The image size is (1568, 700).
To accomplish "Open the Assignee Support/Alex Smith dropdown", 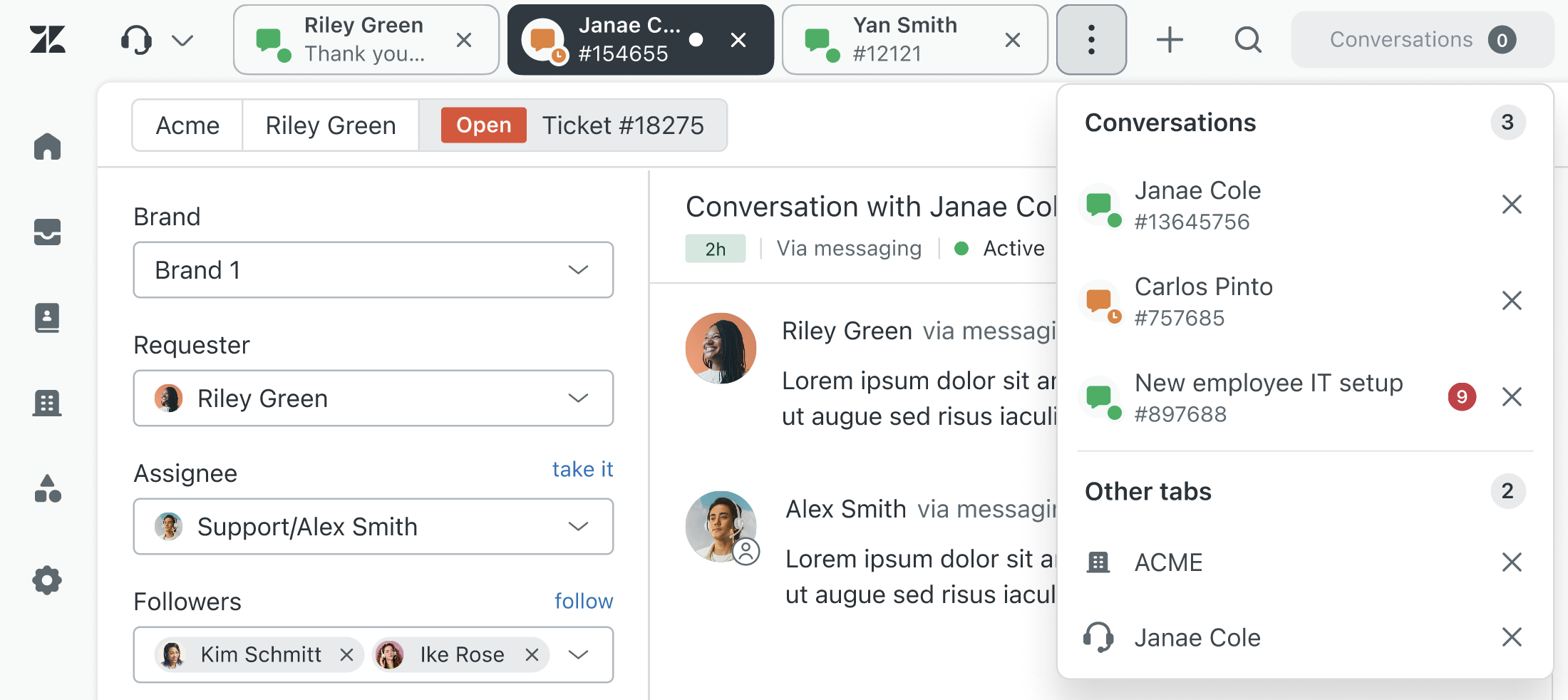I will click(373, 527).
